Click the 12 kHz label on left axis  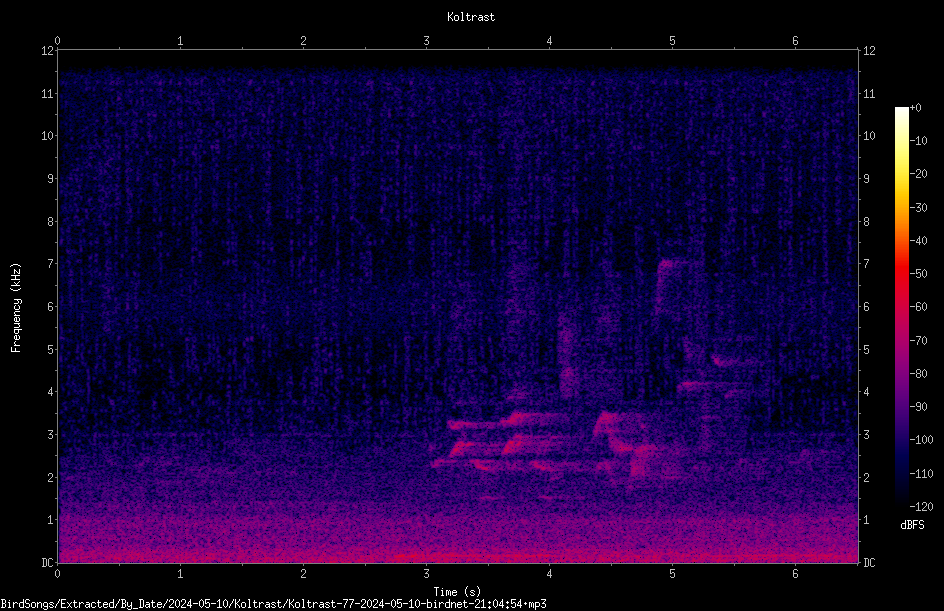click(x=48, y=51)
